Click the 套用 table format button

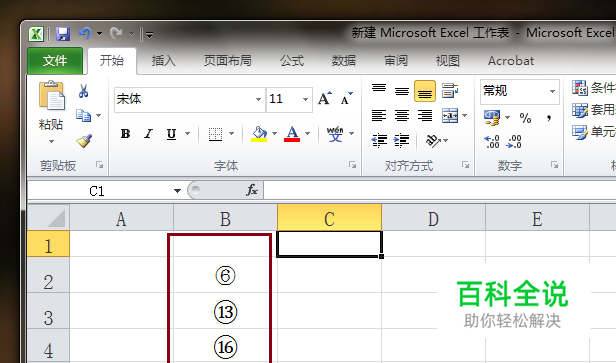tap(594, 110)
